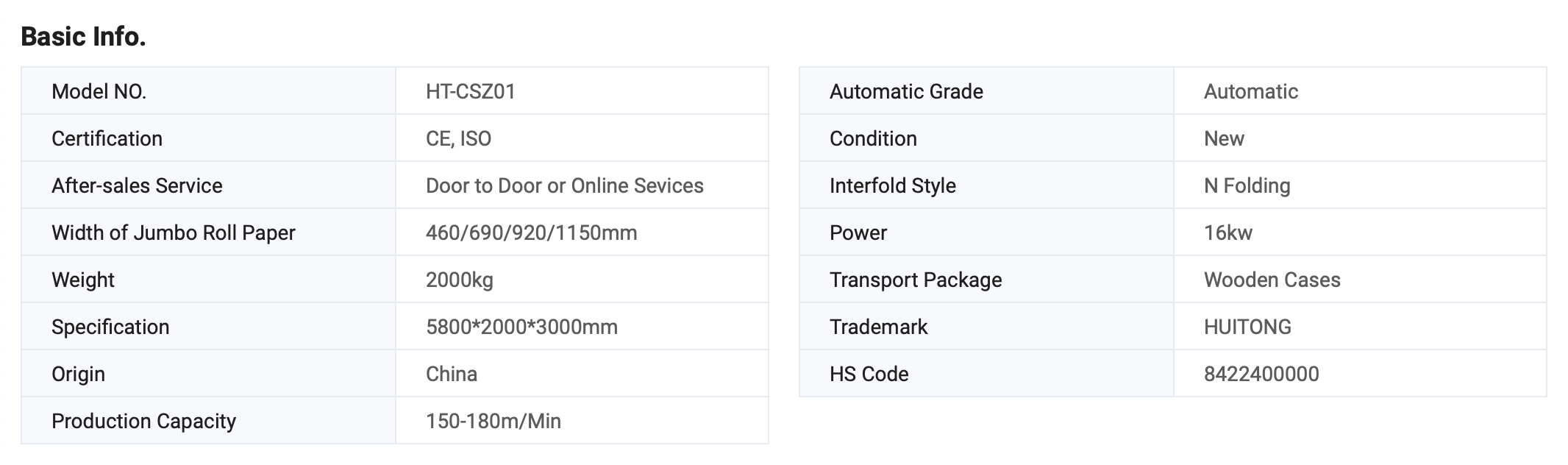Click the 460/690/920/1150mm width value

(x=531, y=232)
